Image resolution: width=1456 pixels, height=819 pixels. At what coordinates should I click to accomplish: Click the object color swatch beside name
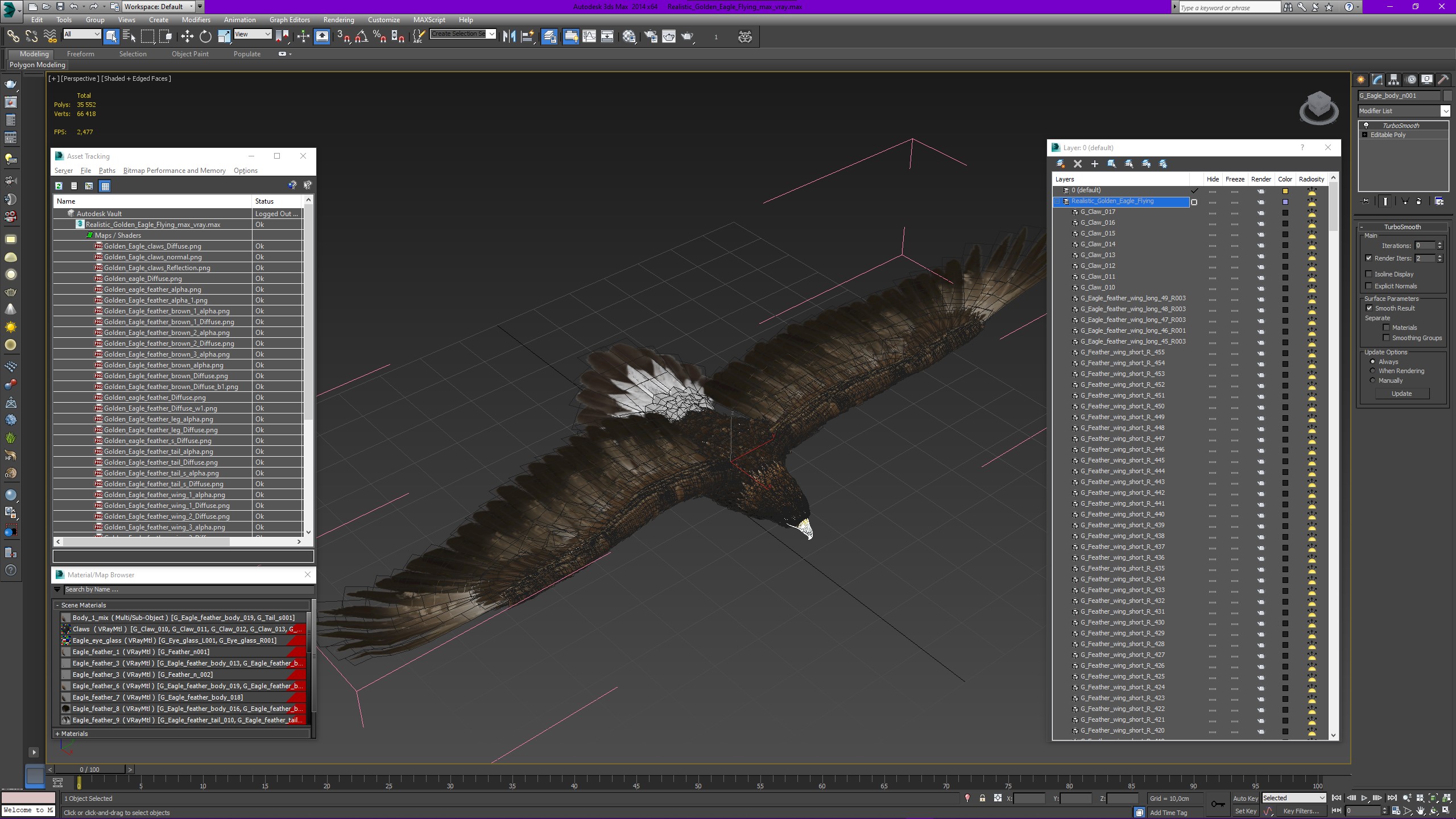[1447, 96]
